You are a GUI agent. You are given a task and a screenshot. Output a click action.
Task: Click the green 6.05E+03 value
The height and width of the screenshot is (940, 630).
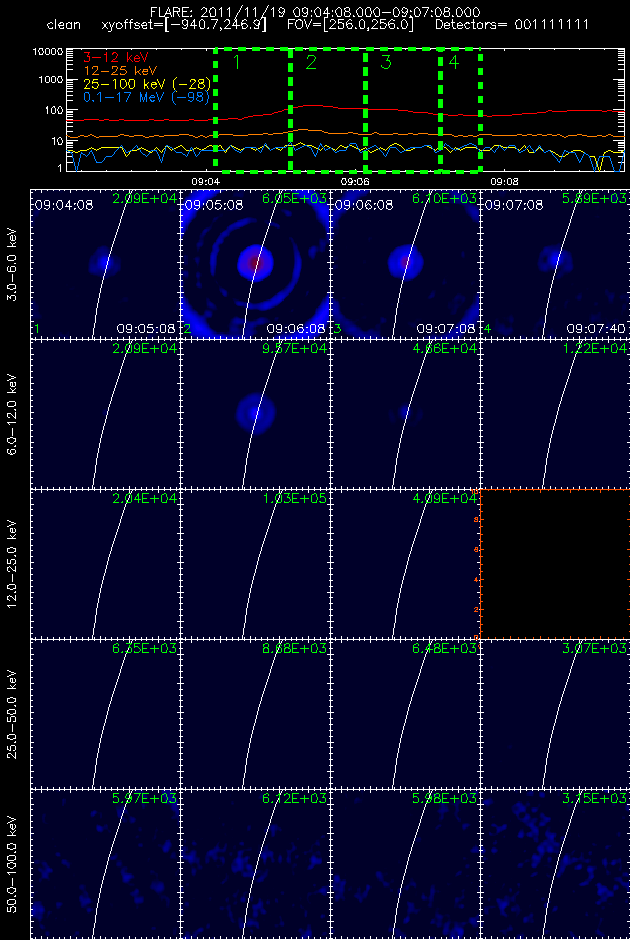(x=294, y=198)
